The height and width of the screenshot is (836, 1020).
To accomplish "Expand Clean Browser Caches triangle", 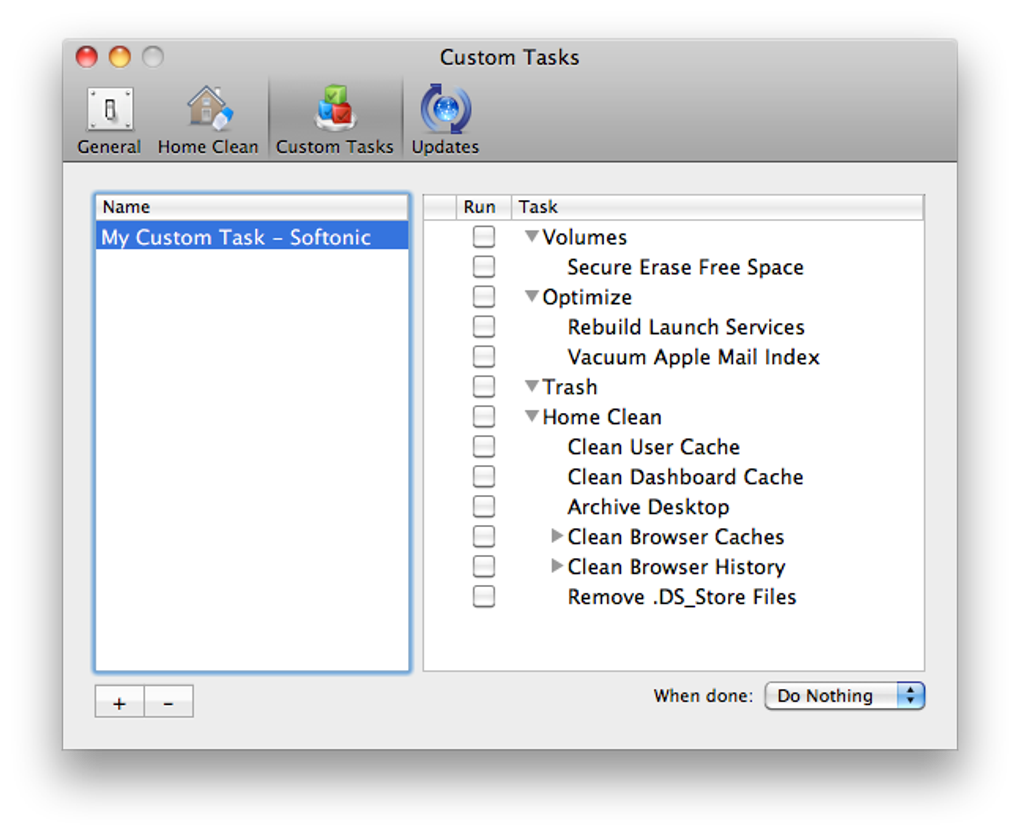I will [556, 535].
